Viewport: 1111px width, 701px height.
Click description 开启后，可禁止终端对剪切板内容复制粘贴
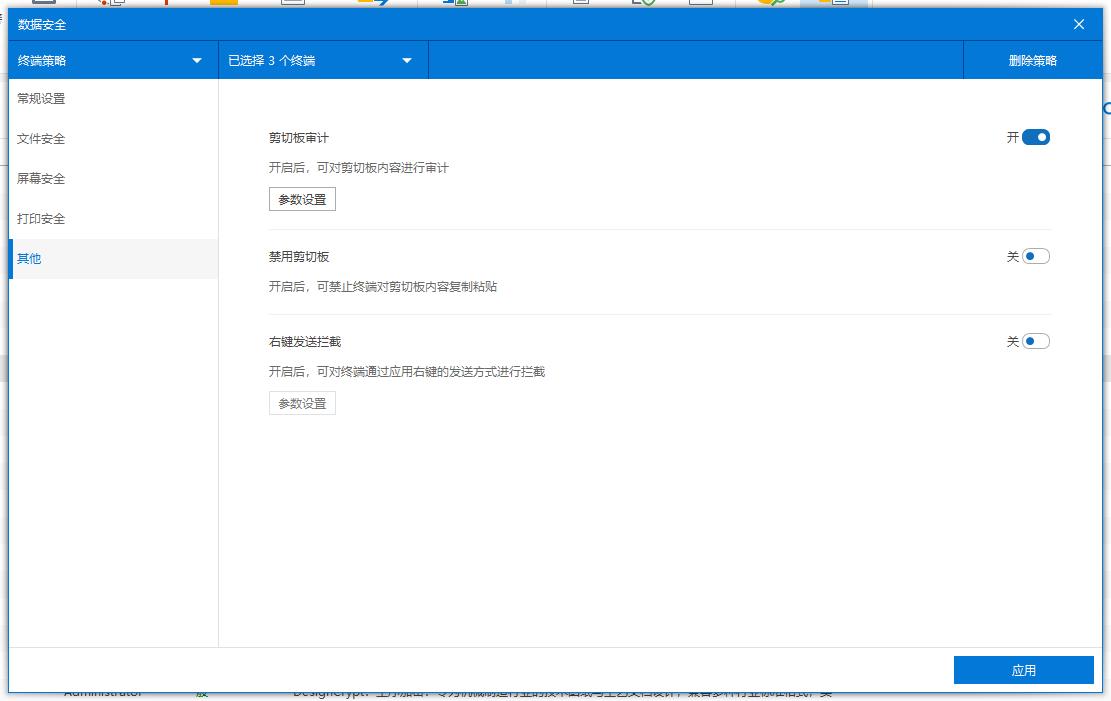point(383,287)
